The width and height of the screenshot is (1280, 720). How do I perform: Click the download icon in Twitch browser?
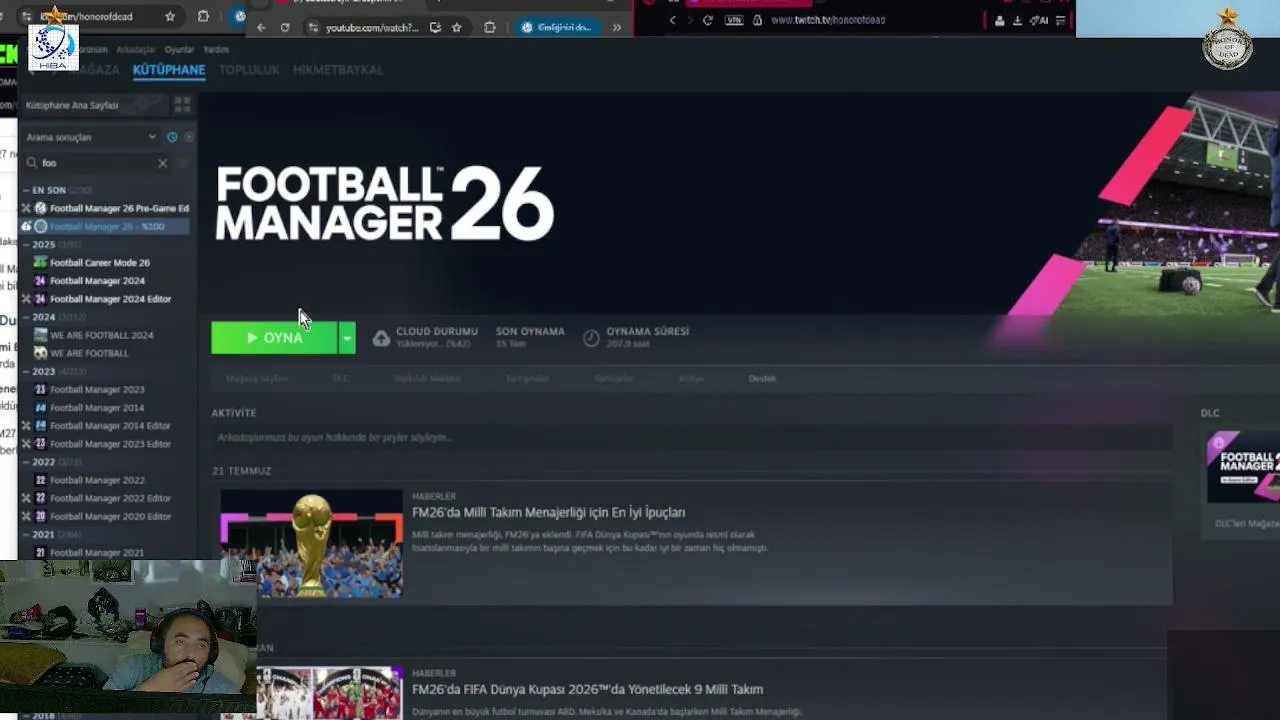coord(1017,20)
